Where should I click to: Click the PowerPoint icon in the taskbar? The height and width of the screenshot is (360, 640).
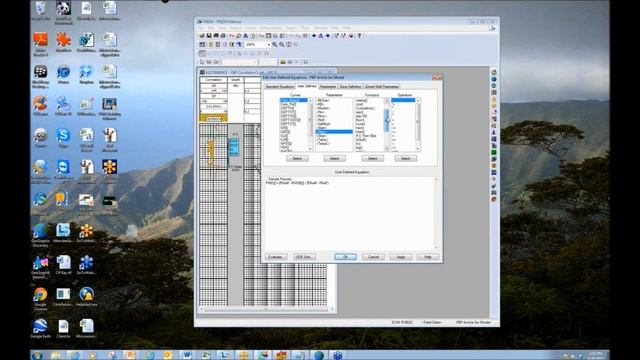pos(131,355)
